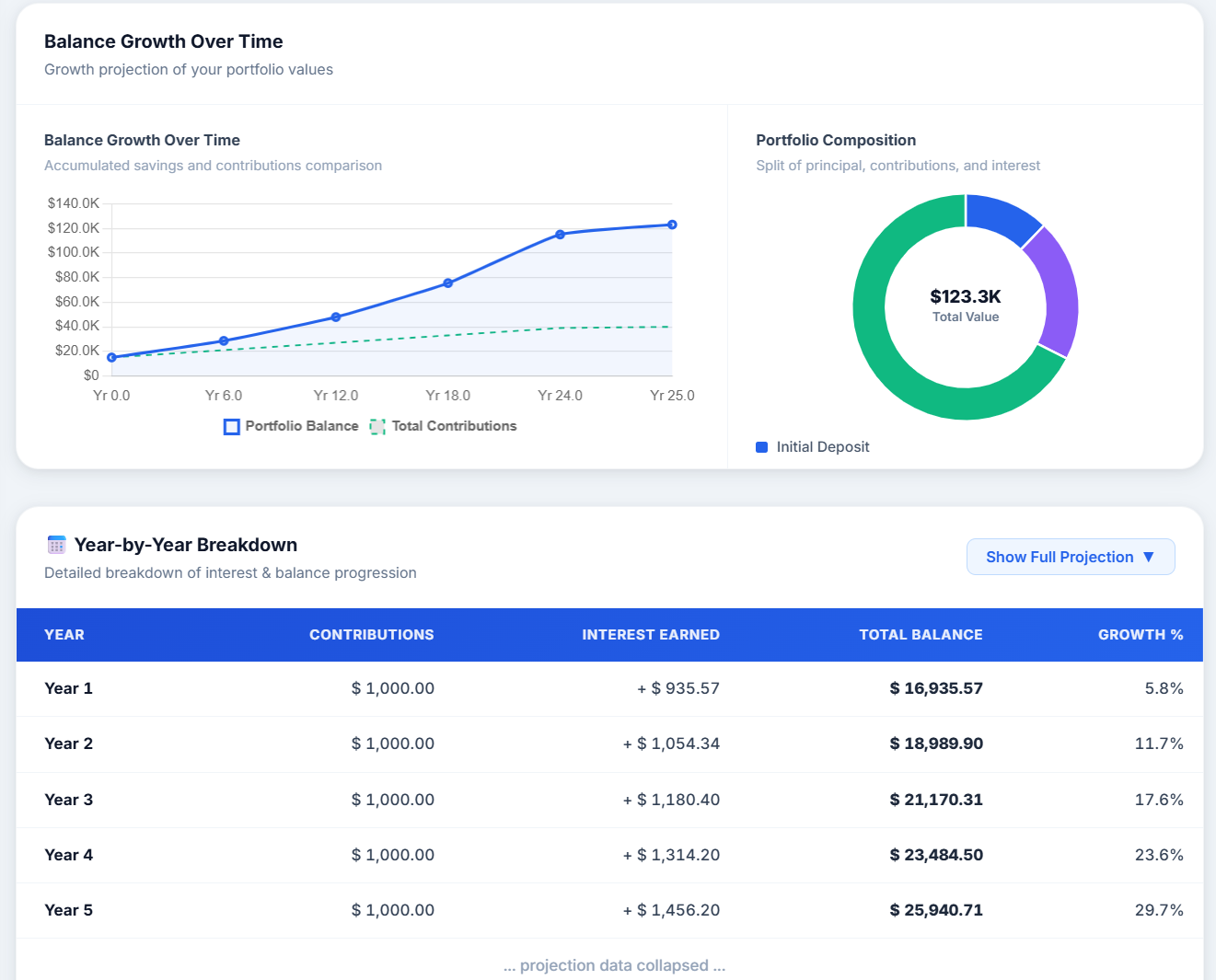Toggle the Total Contributions legend marker
This screenshot has height=980, width=1216.
point(377,427)
